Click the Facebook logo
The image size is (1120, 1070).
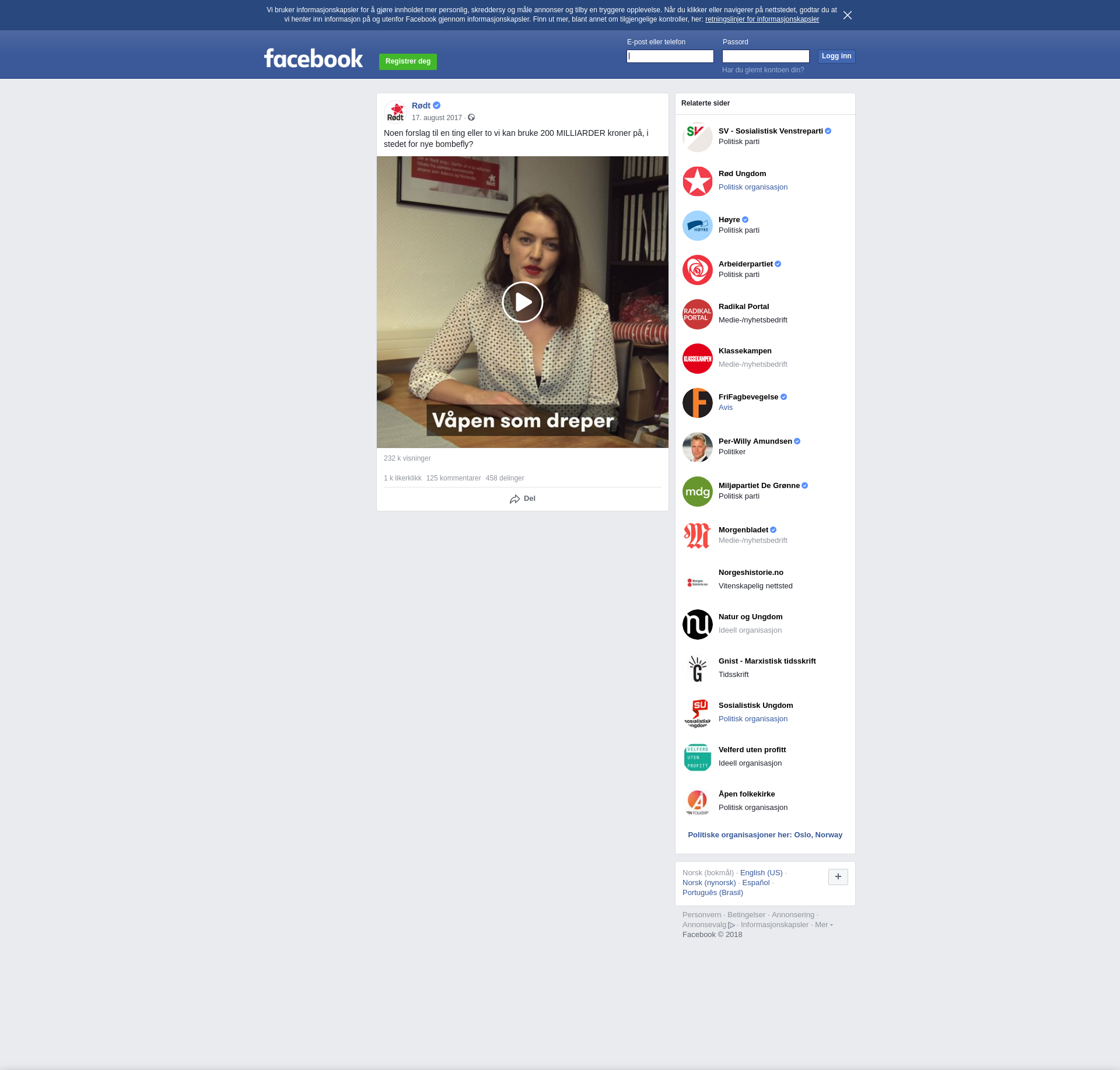pos(313,58)
